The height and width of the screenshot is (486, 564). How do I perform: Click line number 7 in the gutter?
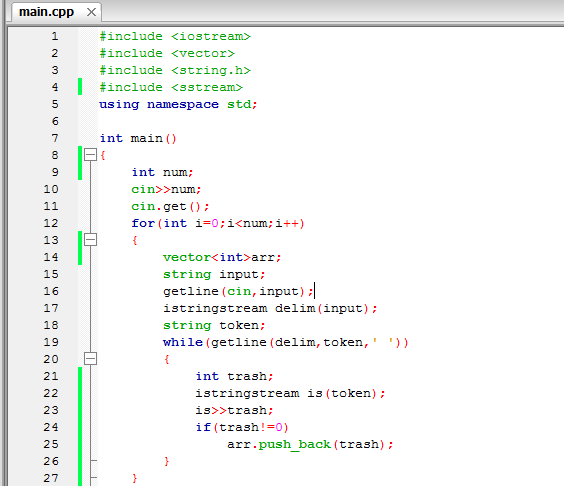coord(55,138)
